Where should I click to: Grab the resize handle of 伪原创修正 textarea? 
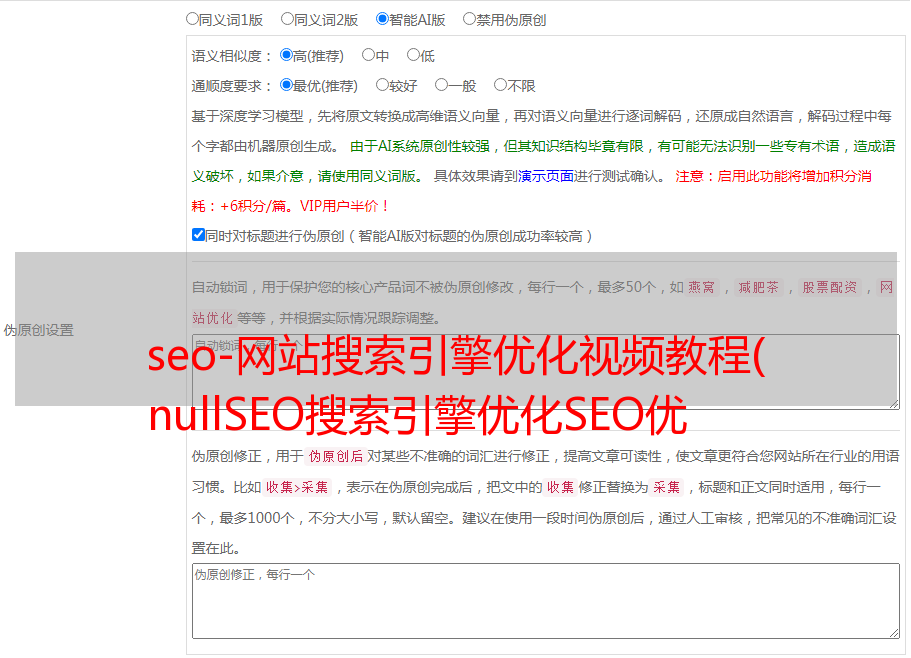894,633
